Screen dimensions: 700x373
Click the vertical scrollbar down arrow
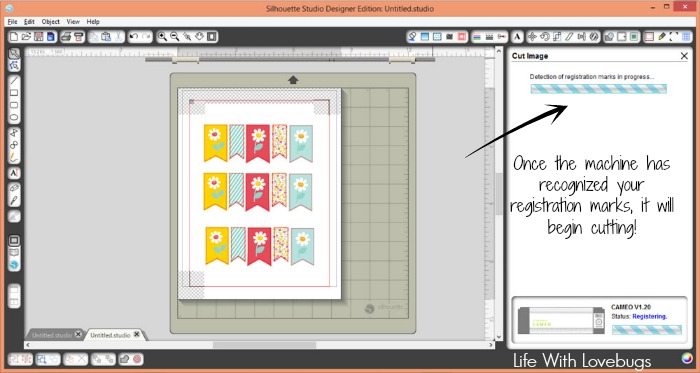click(499, 337)
